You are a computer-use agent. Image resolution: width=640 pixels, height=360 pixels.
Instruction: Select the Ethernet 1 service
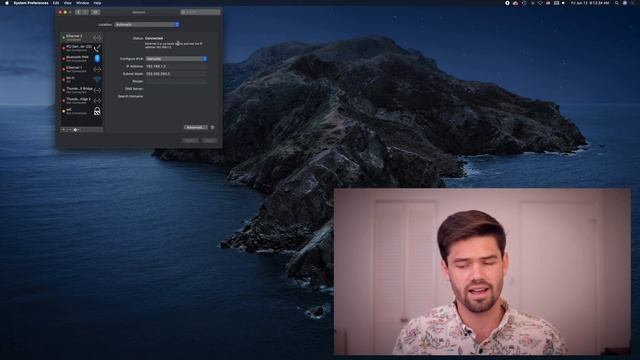tap(82, 69)
